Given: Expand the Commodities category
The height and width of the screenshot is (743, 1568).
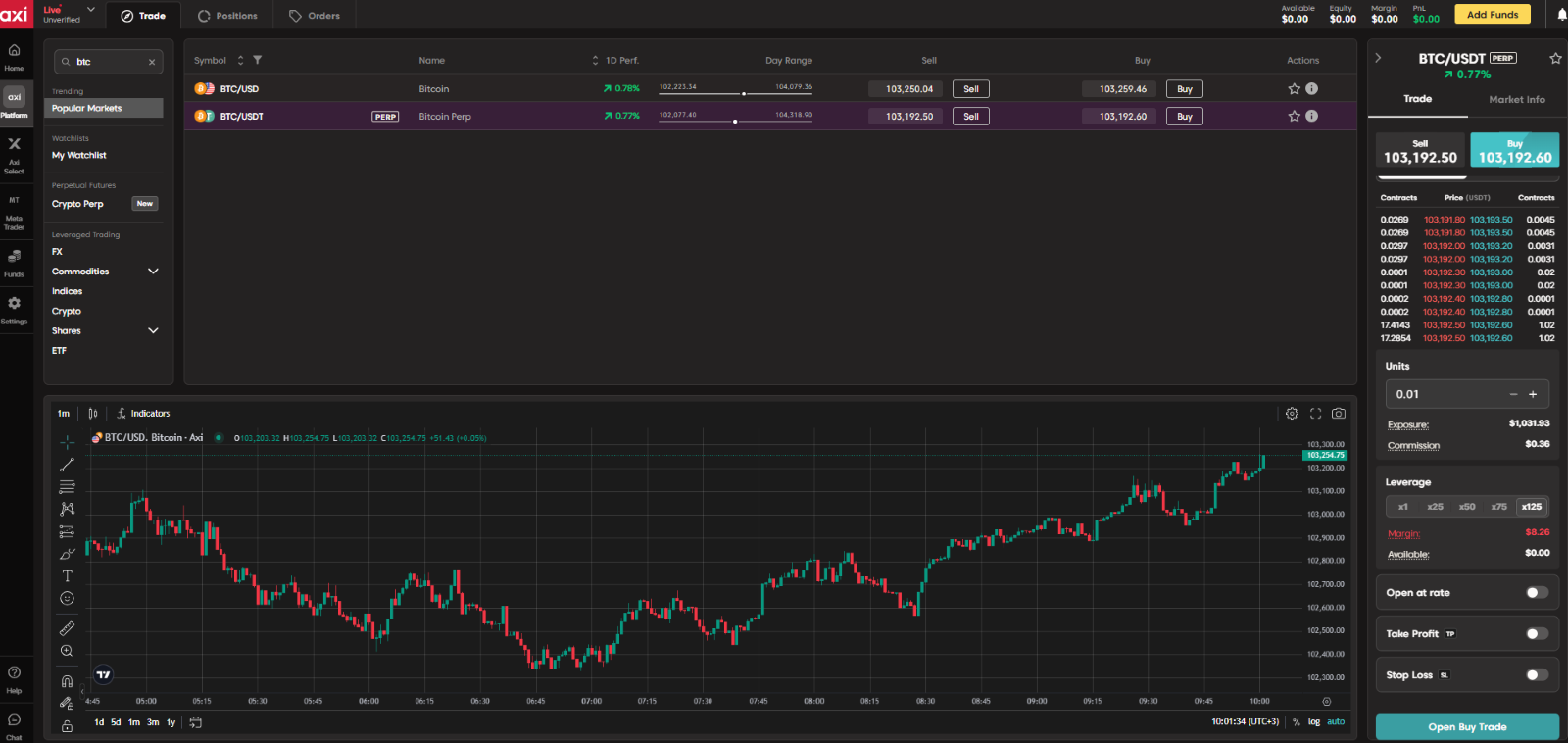Looking at the screenshot, I should point(153,272).
